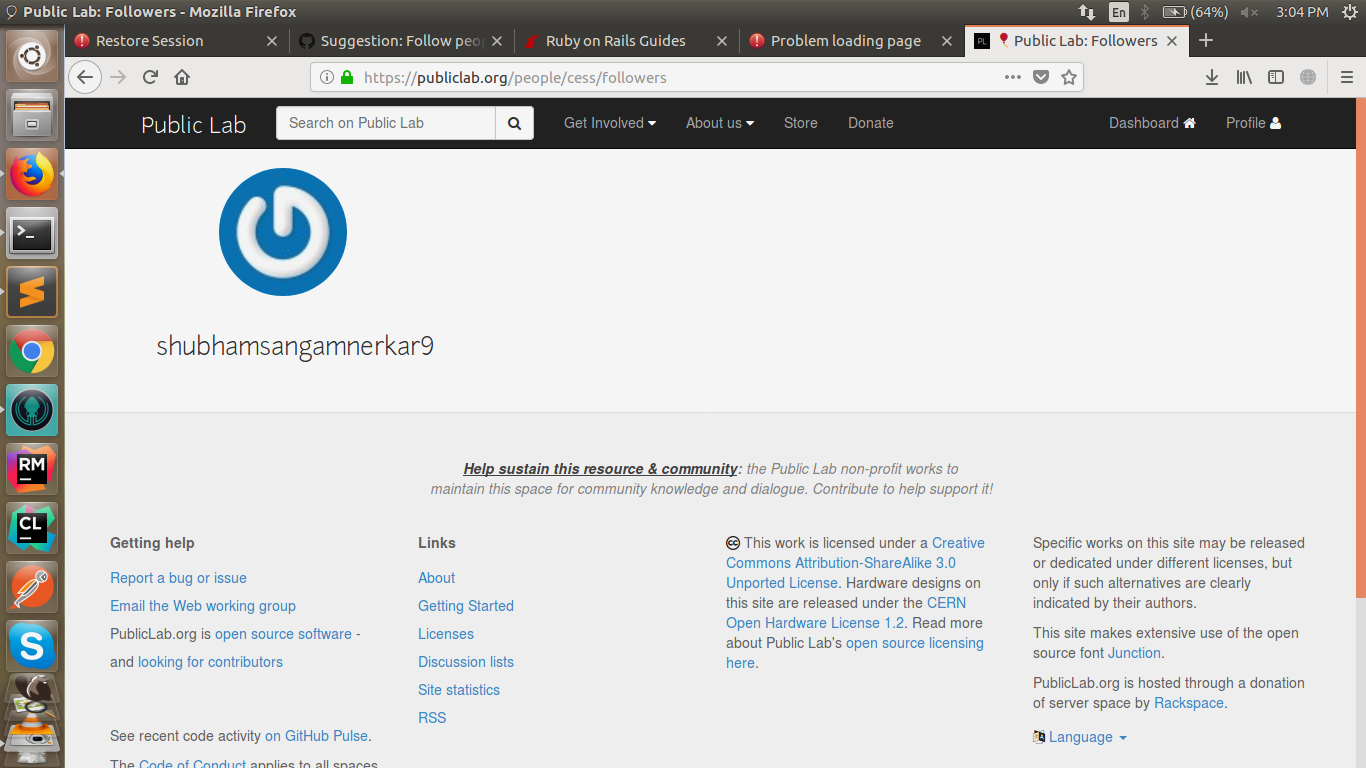Viewport: 1366px width, 768px height.
Task: Open the Profile page
Action: point(1253,123)
